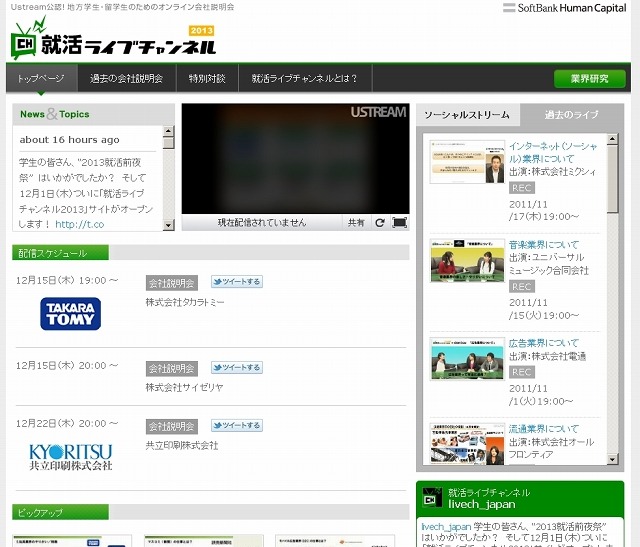Click 株式会社サイゼリヤ company name
Viewport: 640px width, 547px height.
[x=184, y=387]
